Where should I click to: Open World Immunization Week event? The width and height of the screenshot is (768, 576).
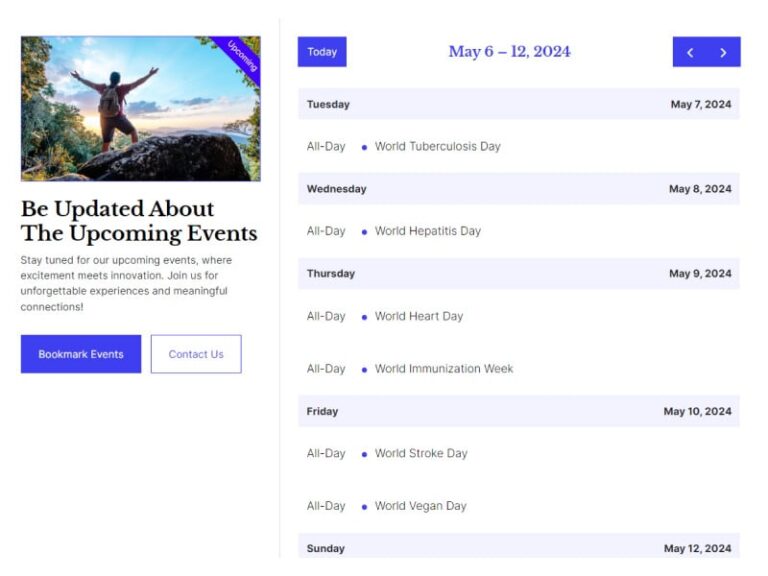[443, 369]
